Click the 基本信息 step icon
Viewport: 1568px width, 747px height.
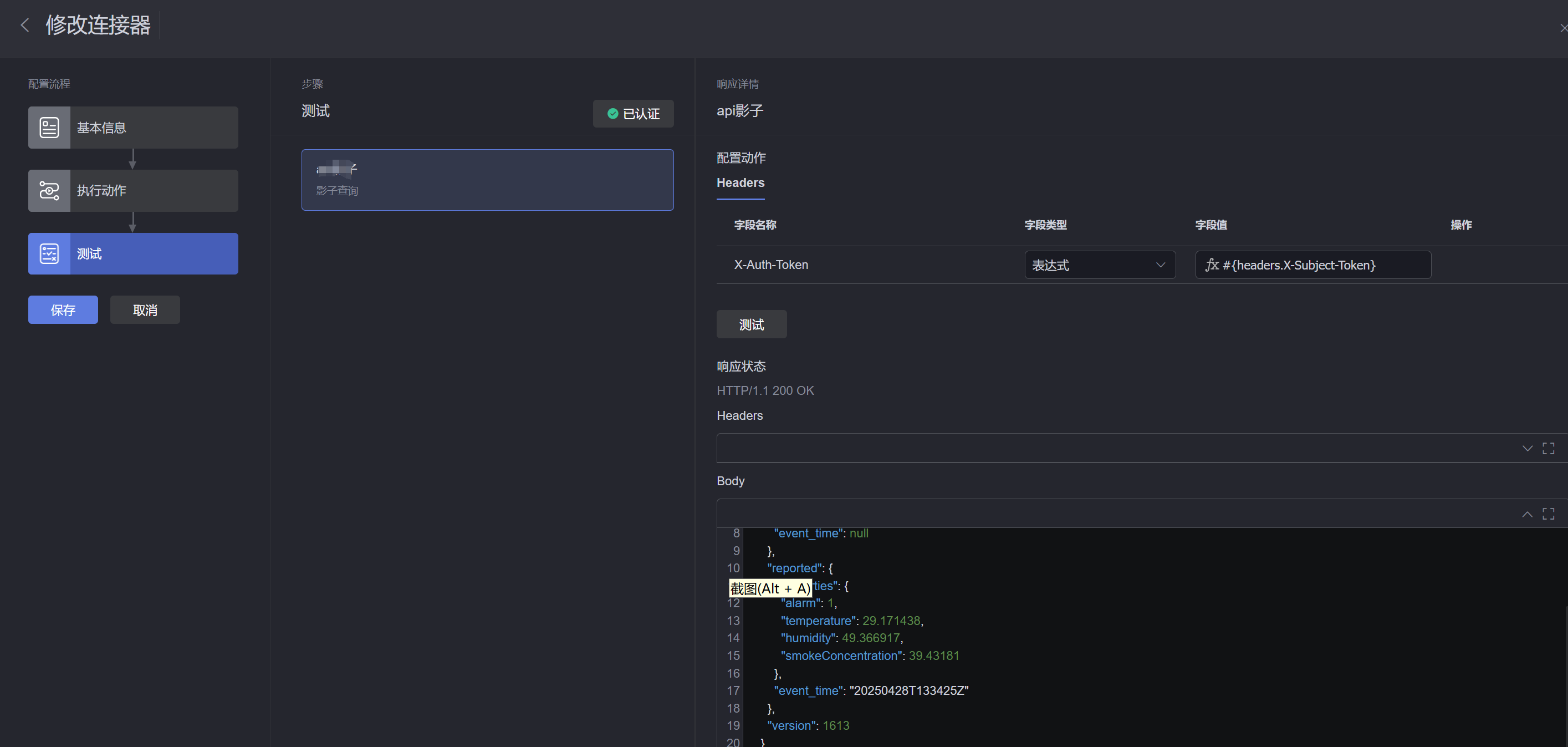pyautogui.click(x=49, y=127)
